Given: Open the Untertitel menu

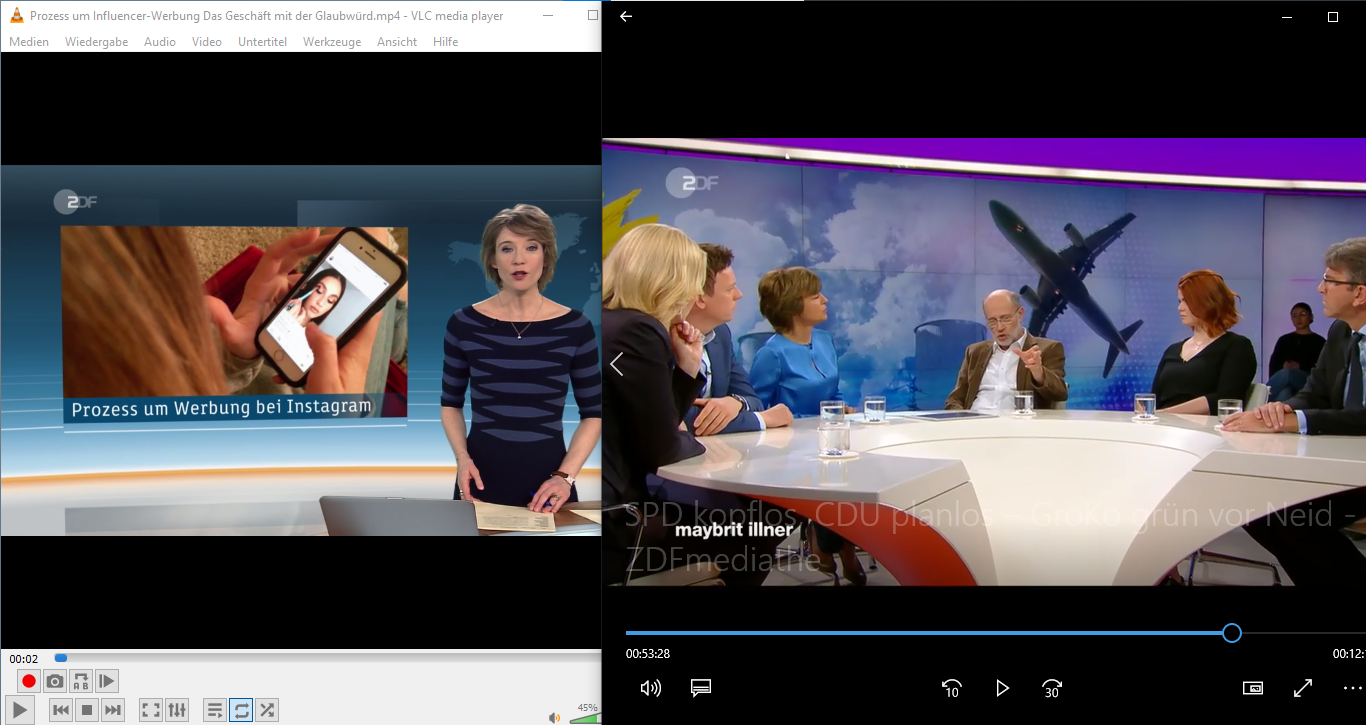Looking at the screenshot, I should pyautogui.click(x=262, y=42).
